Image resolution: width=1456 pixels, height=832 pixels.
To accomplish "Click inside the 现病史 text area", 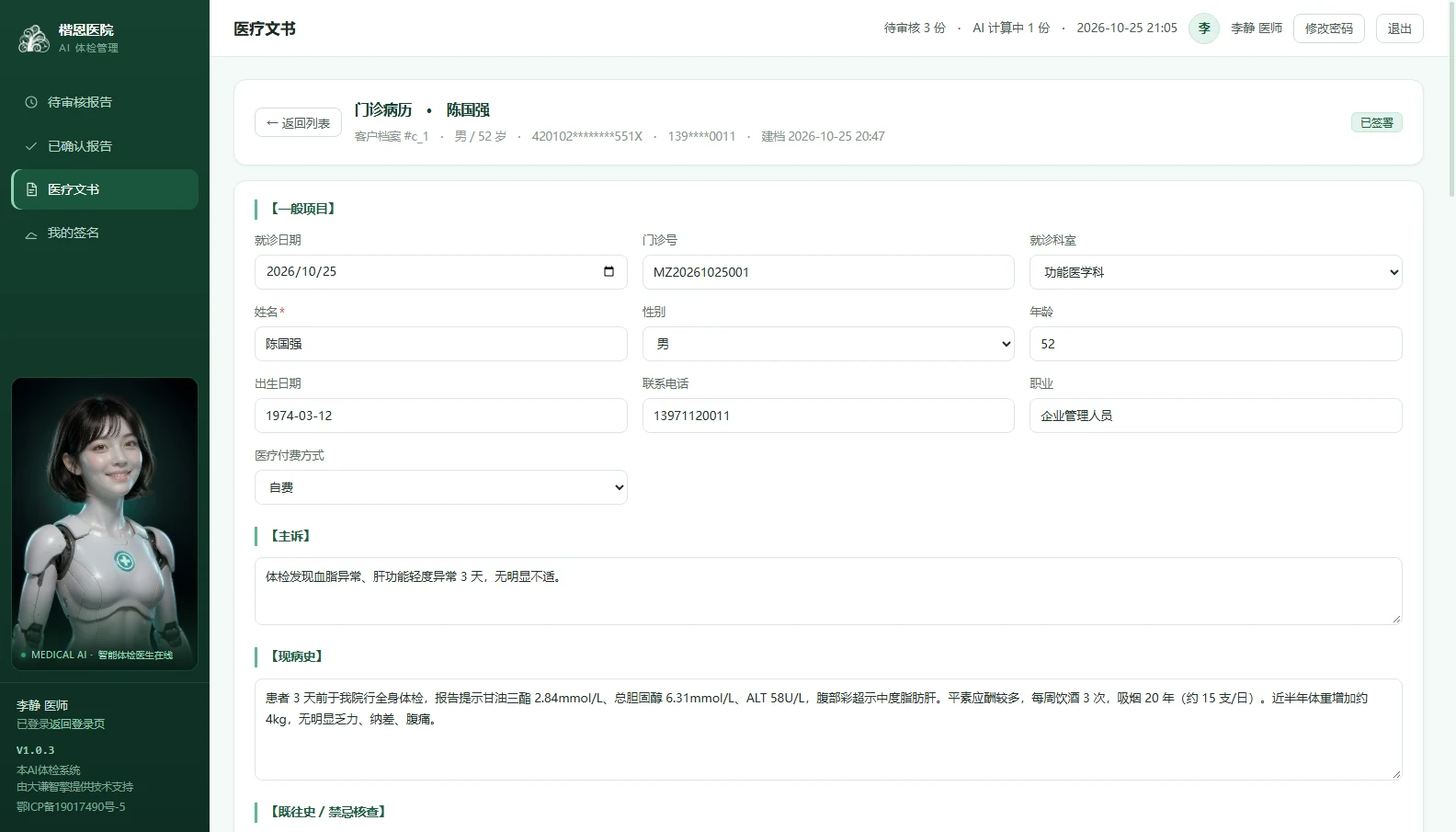I will click(x=828, y=730).
